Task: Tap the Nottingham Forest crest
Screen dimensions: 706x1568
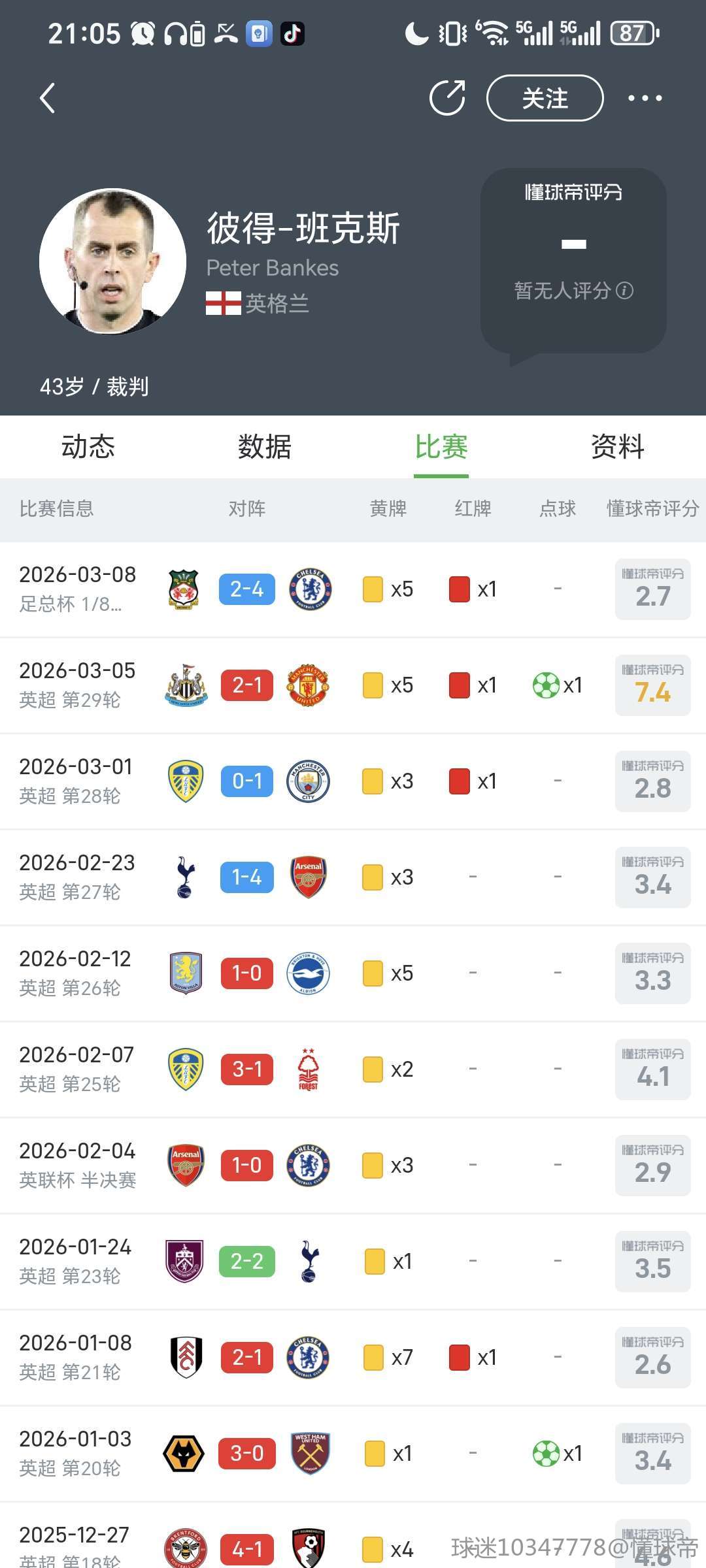Action: pos(308,1070)
